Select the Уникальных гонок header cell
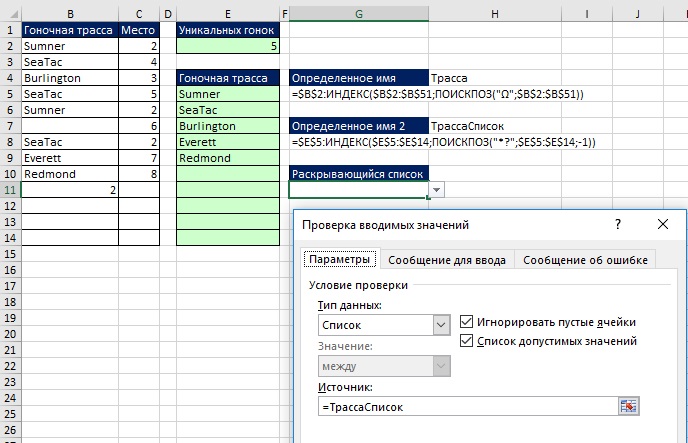688x443 pixels. (228, 30)
